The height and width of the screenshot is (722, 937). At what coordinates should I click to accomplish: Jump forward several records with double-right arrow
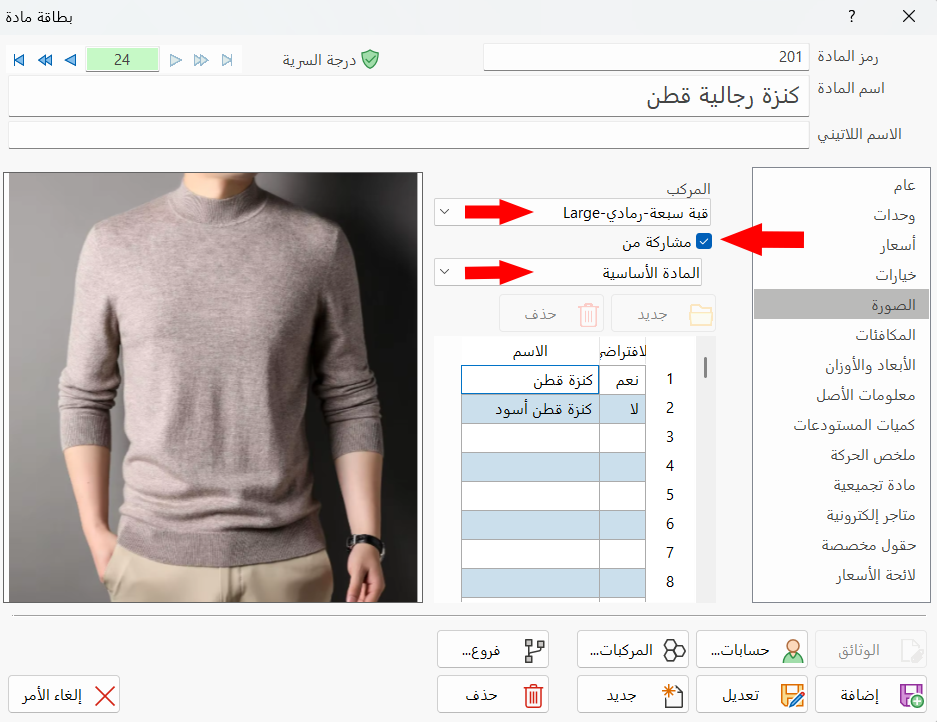(201, 60)
